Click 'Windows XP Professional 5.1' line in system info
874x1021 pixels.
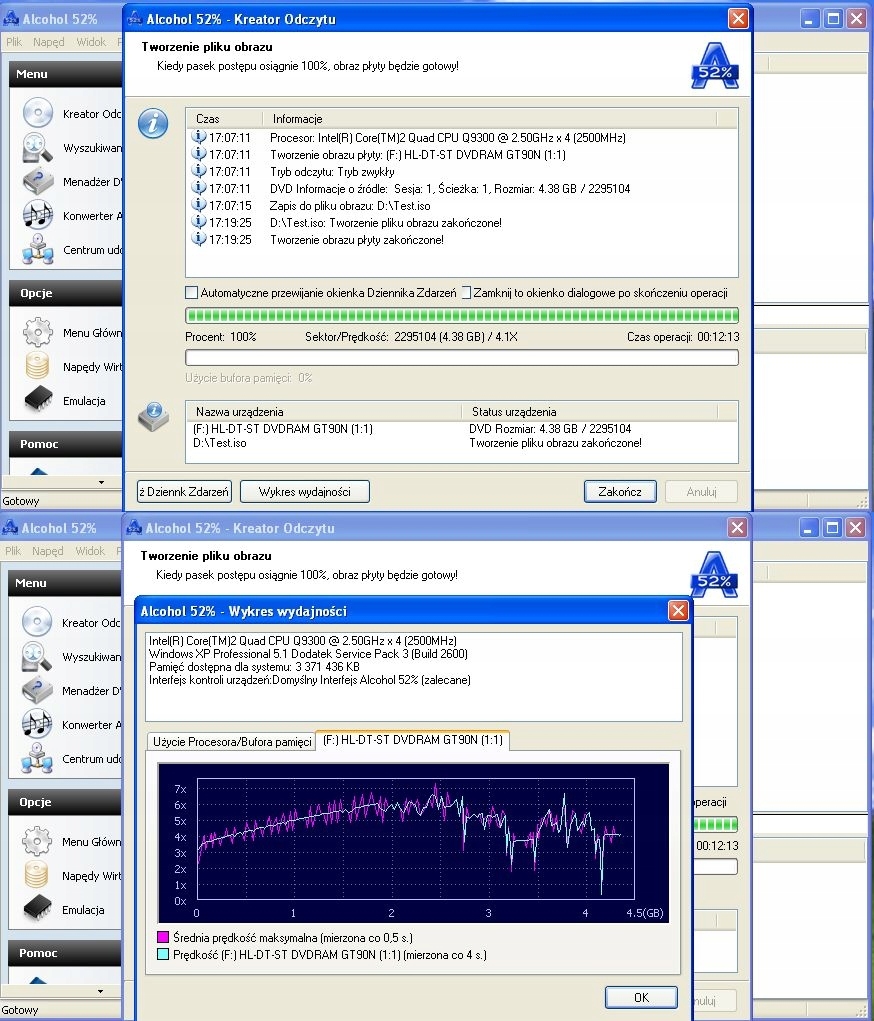(x=308, y=654)
